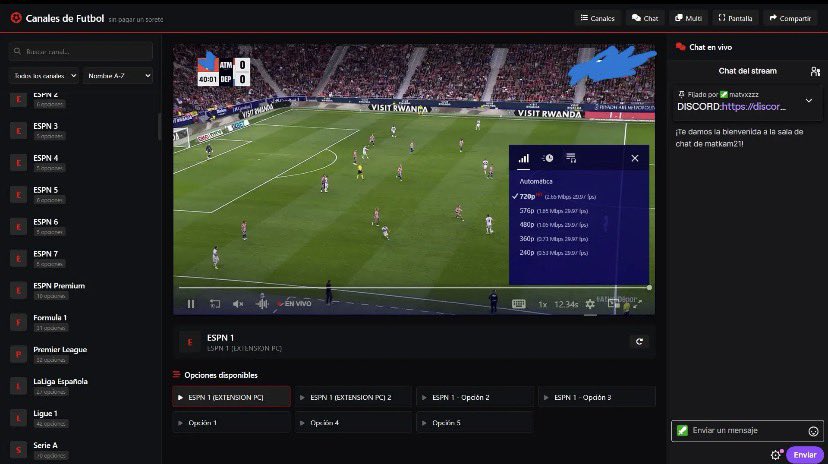Play ESPN 1 - Opción 2
Viewport: 828px width, 464px height.
(475, 397)
